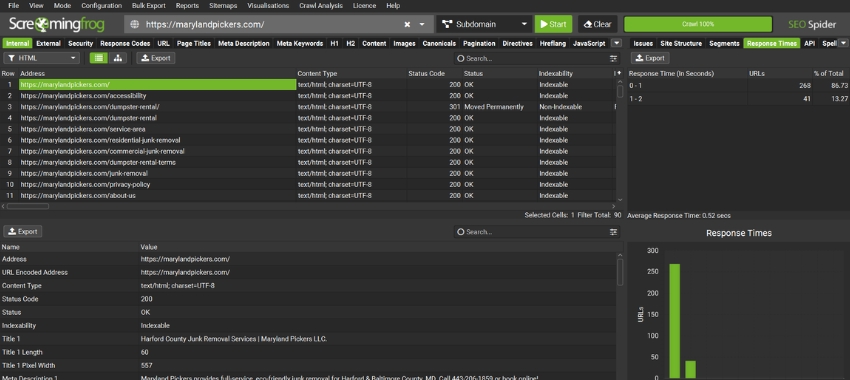This screenshot has width=850, height=380.
Task: Open the Sitemaps menu
Action: point(223,5)
